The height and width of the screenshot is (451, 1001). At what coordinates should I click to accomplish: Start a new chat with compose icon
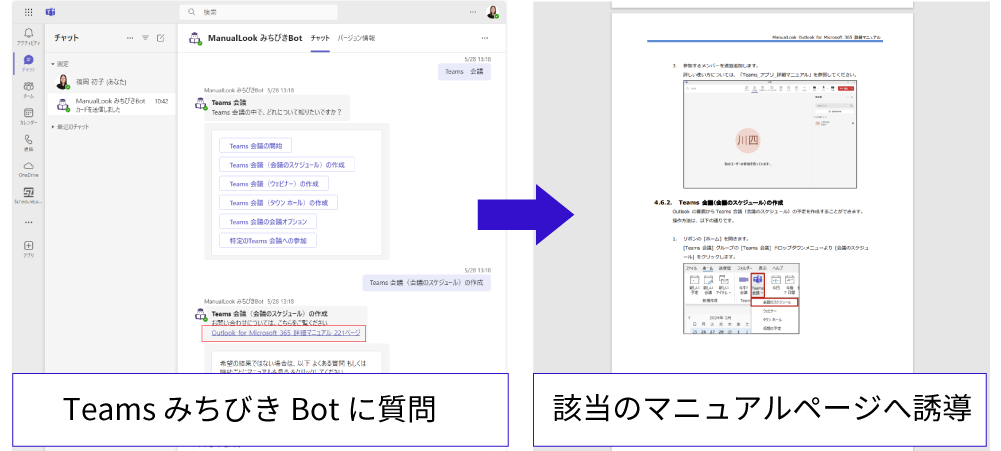pyautogui.click(x=160, y=38)
